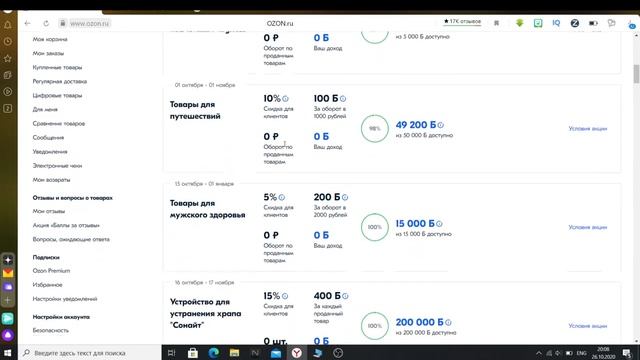Click Товары для путешествий title

195,111
